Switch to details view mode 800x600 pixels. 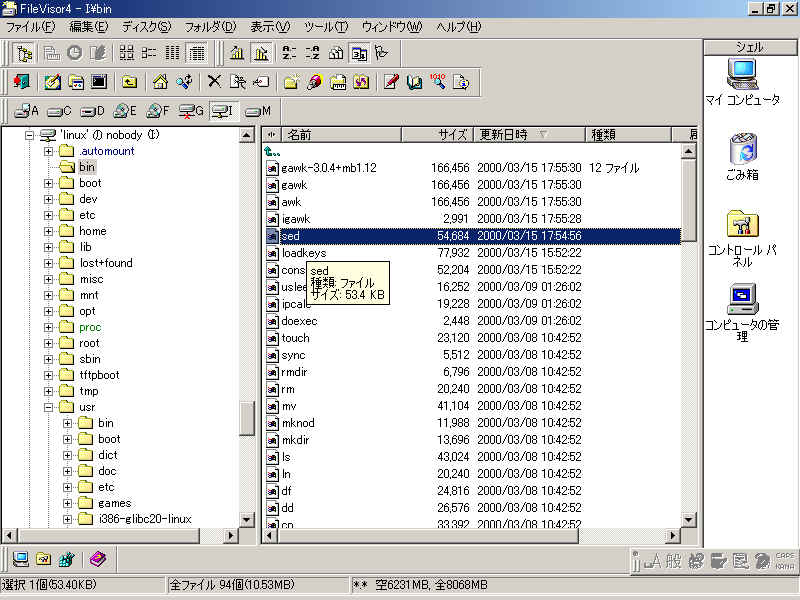pos(197,53)
